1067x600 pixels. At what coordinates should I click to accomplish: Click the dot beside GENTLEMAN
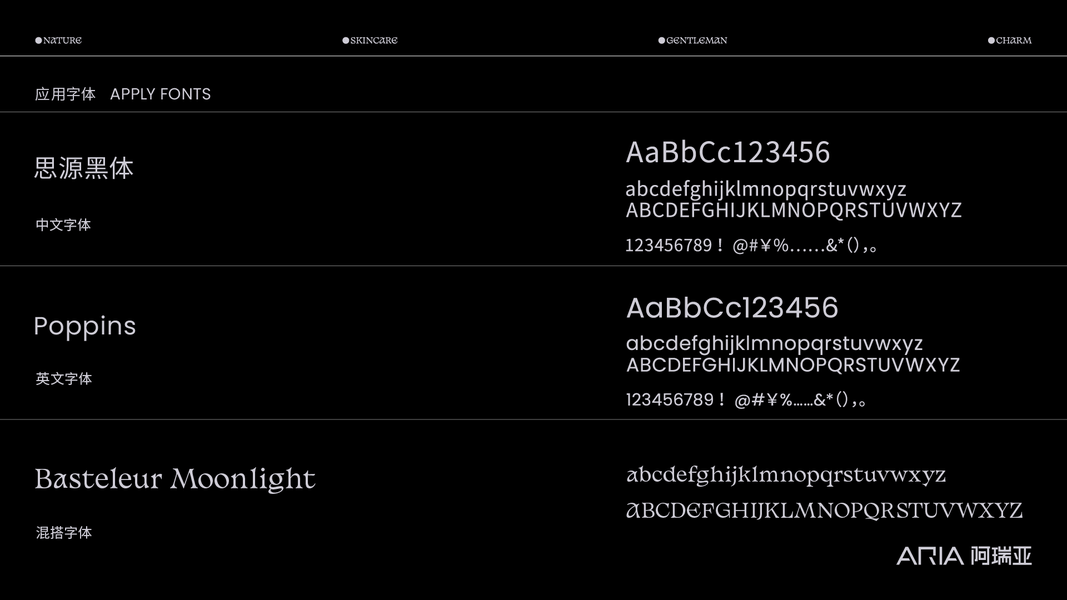(661, 41)
